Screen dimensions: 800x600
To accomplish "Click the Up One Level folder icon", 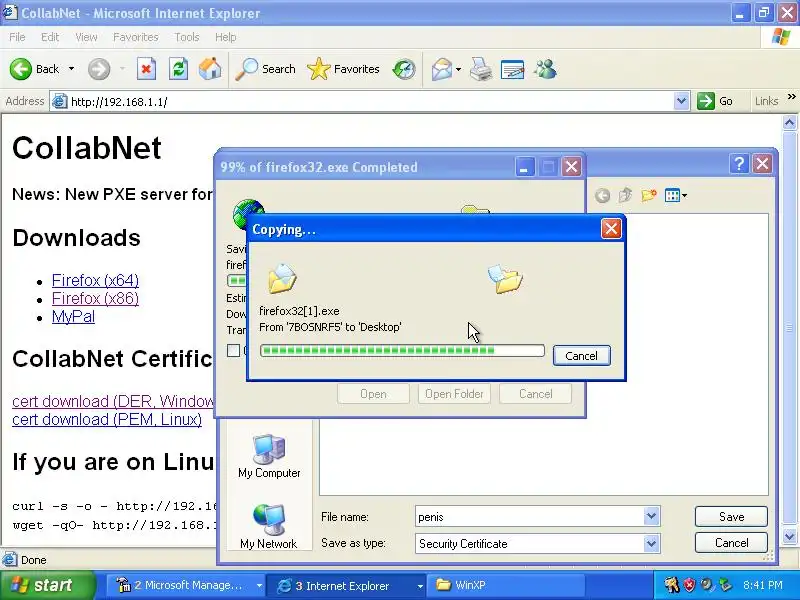I will 626,195.
